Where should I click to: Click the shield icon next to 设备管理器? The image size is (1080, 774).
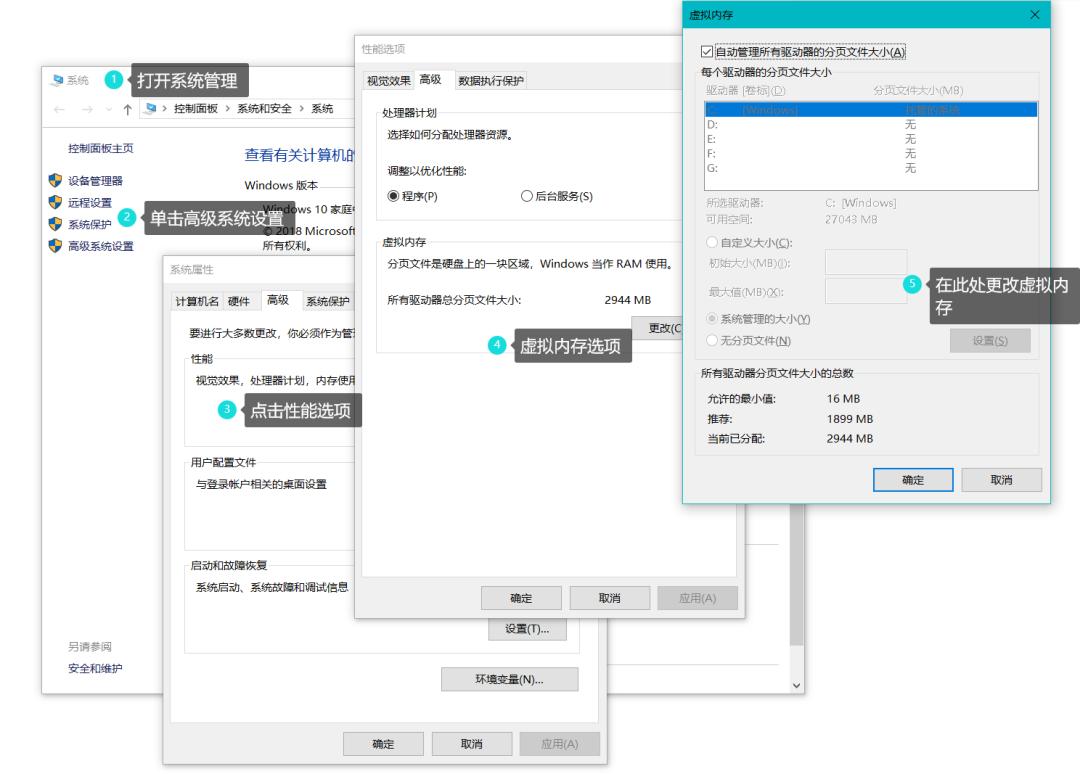[x=55, y=180]
